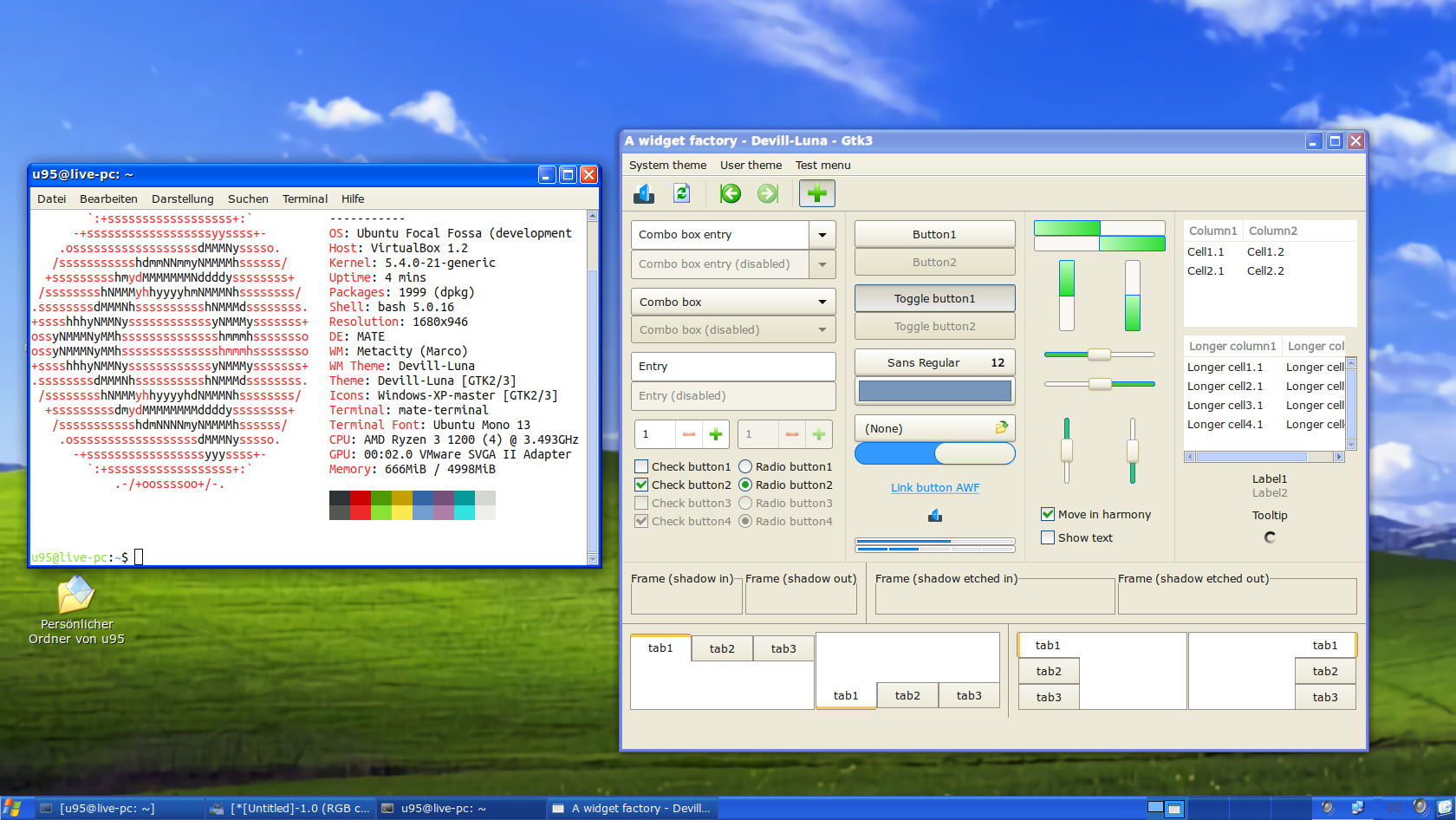
Task: Open the Test menu
Action: point(823,165)
